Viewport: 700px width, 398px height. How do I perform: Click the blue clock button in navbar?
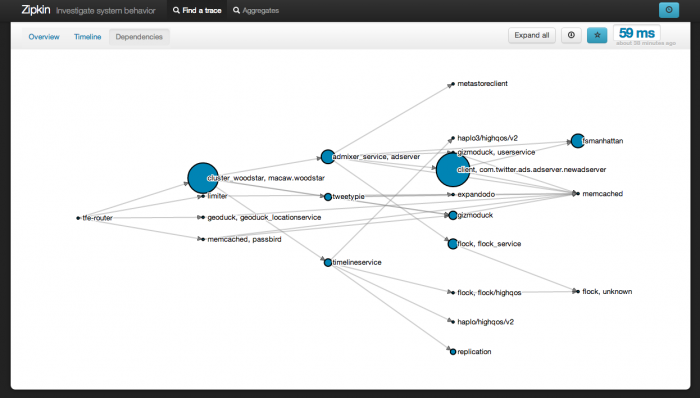point(669,10)
